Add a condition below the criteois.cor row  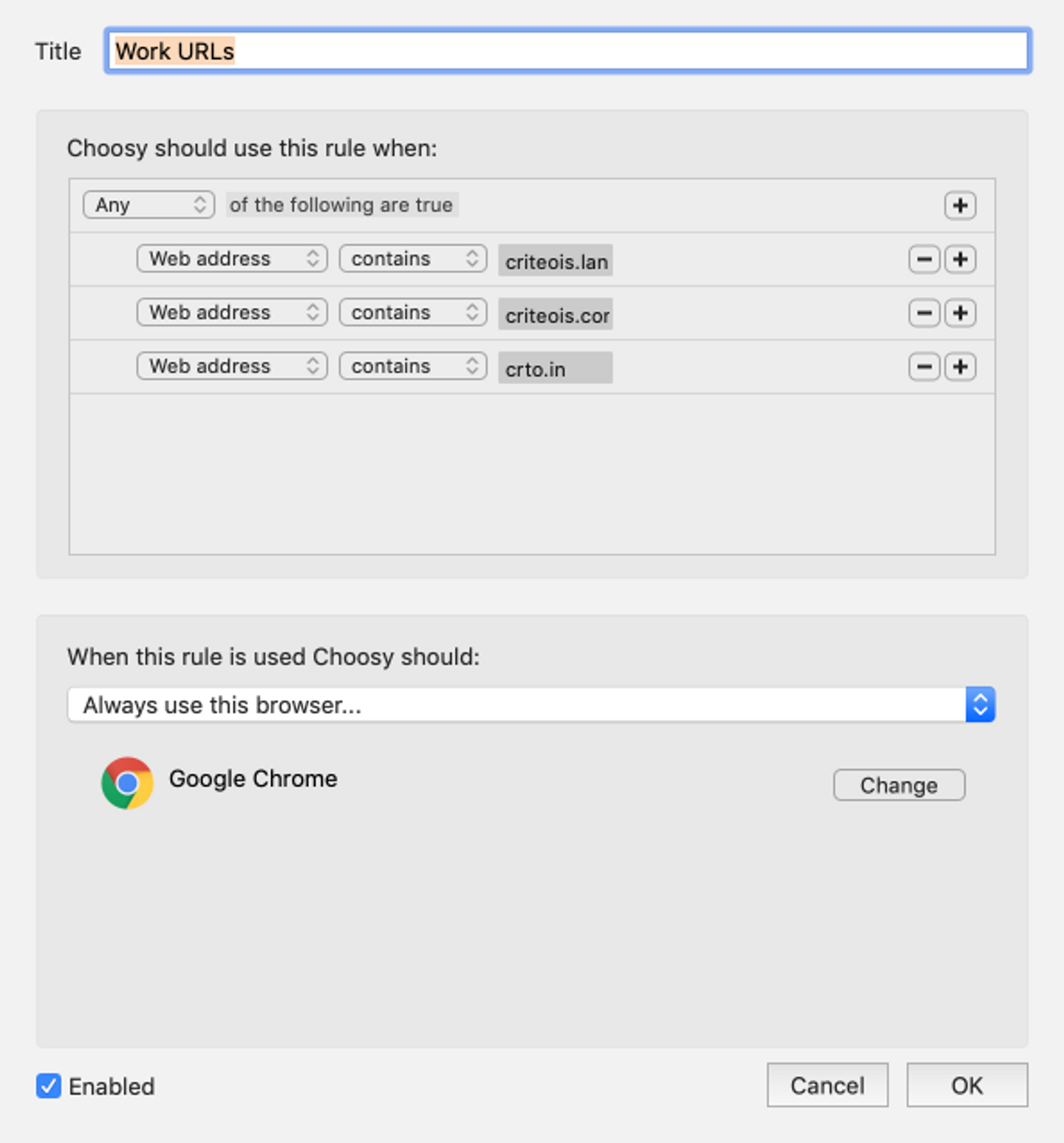959,313
